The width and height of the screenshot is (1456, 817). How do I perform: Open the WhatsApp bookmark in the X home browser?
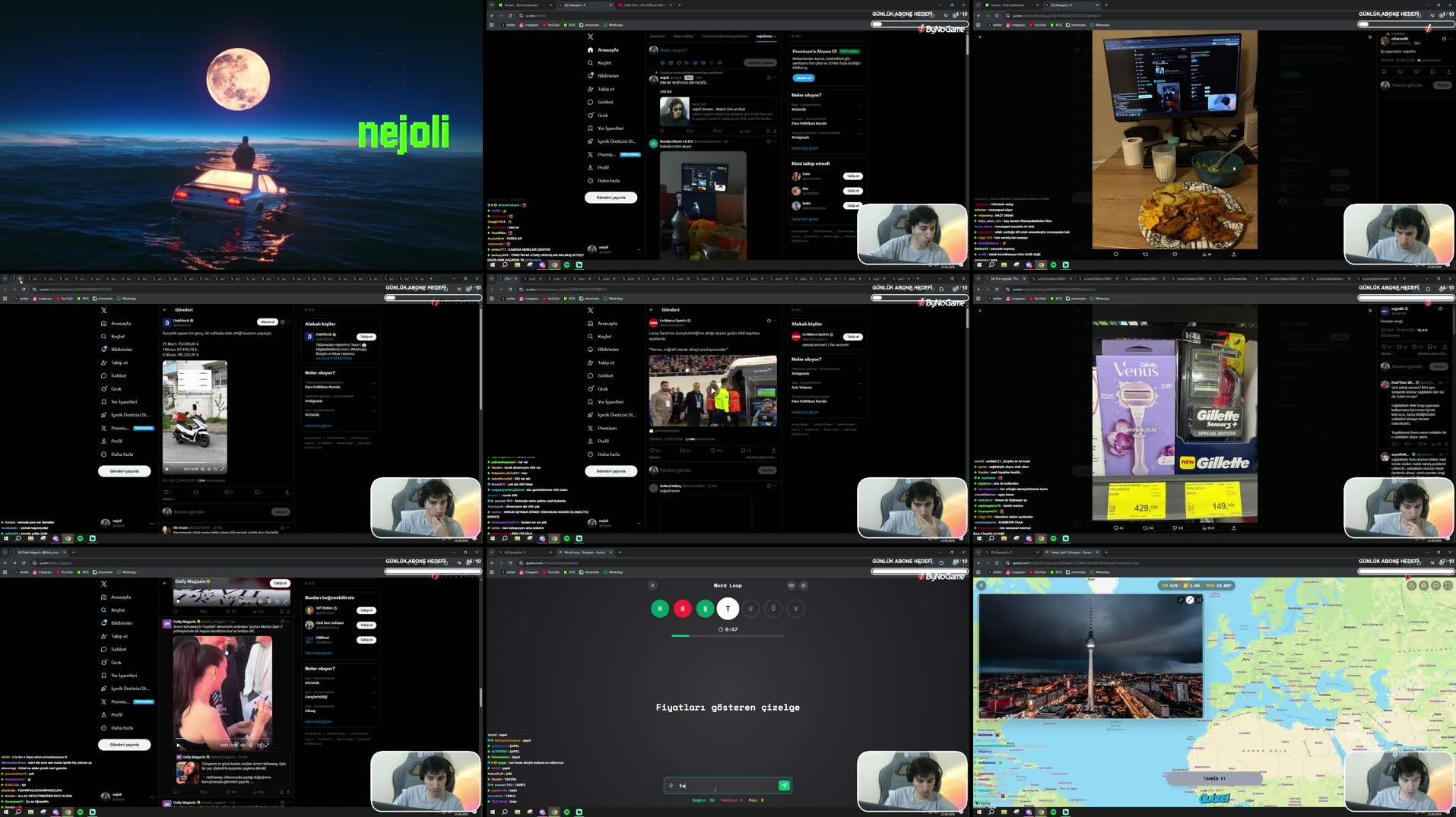pyautogui.click(x=614, y=25)
